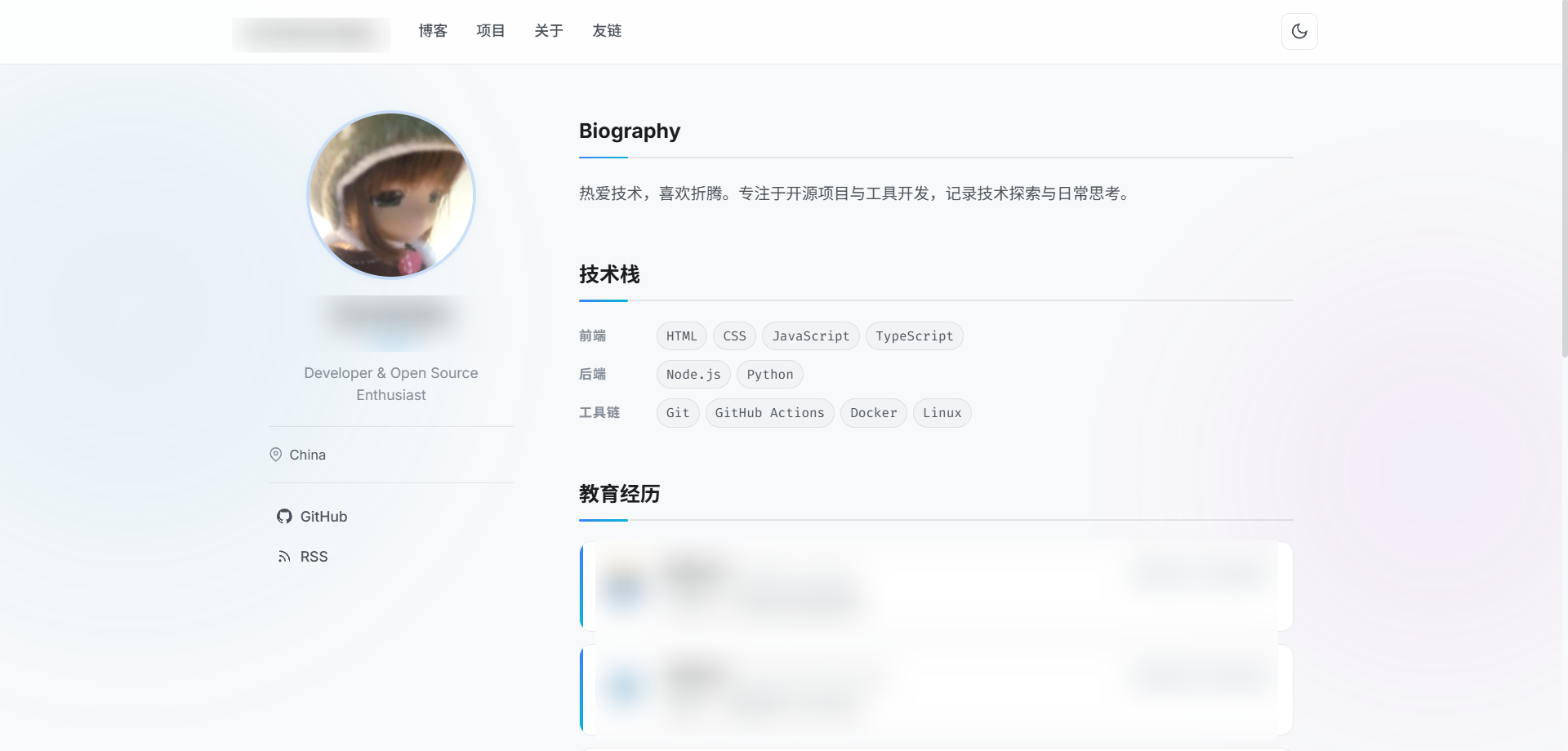Open the RSS link text
Image resolution: width=1568 pixels, height=751 pixels.
click(314, 557)
